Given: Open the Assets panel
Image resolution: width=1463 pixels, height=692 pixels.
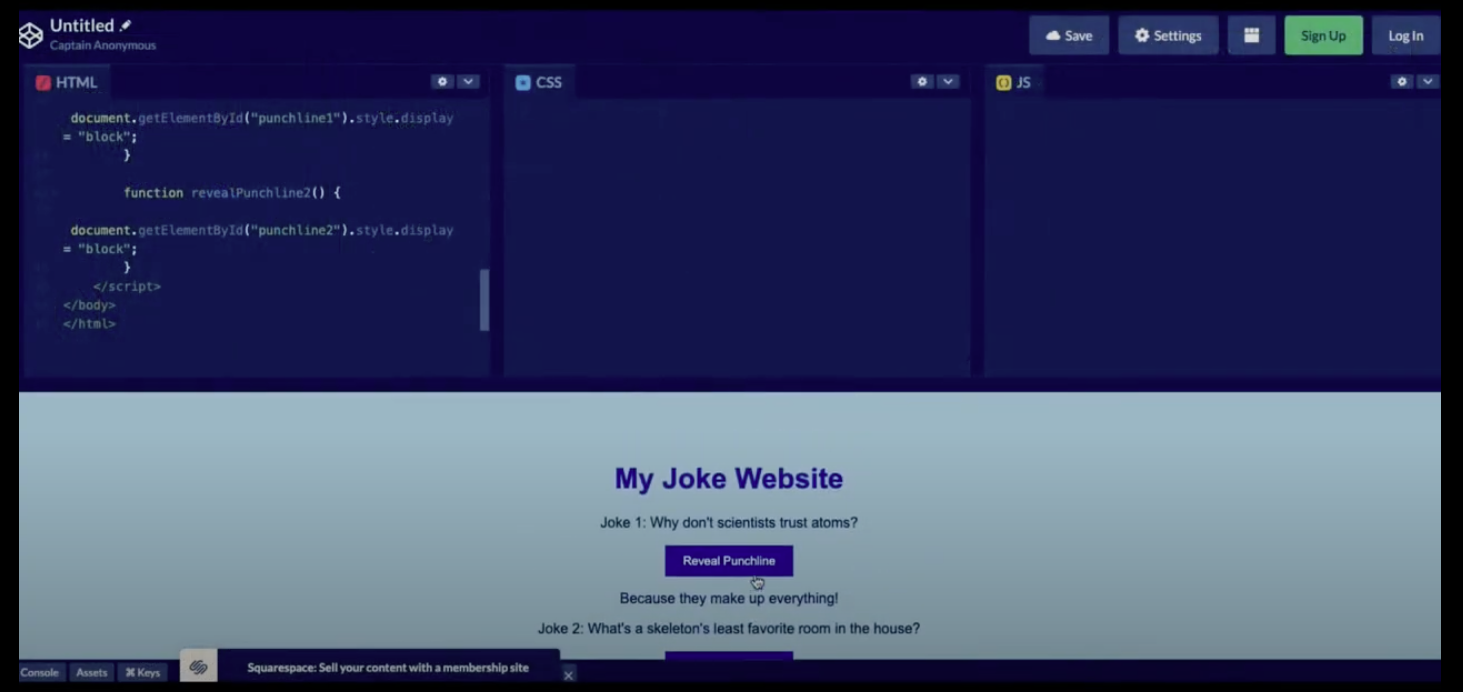Looking at the screenshot, I should tap(92, 673).
